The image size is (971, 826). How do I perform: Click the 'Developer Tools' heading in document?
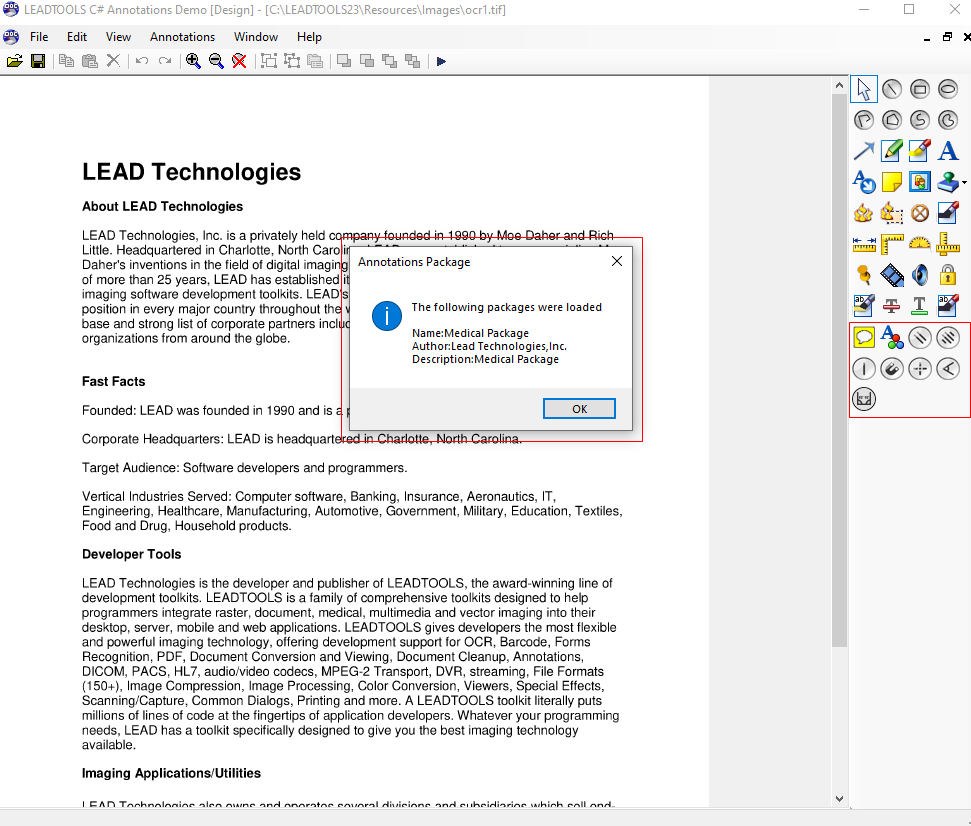131,554
